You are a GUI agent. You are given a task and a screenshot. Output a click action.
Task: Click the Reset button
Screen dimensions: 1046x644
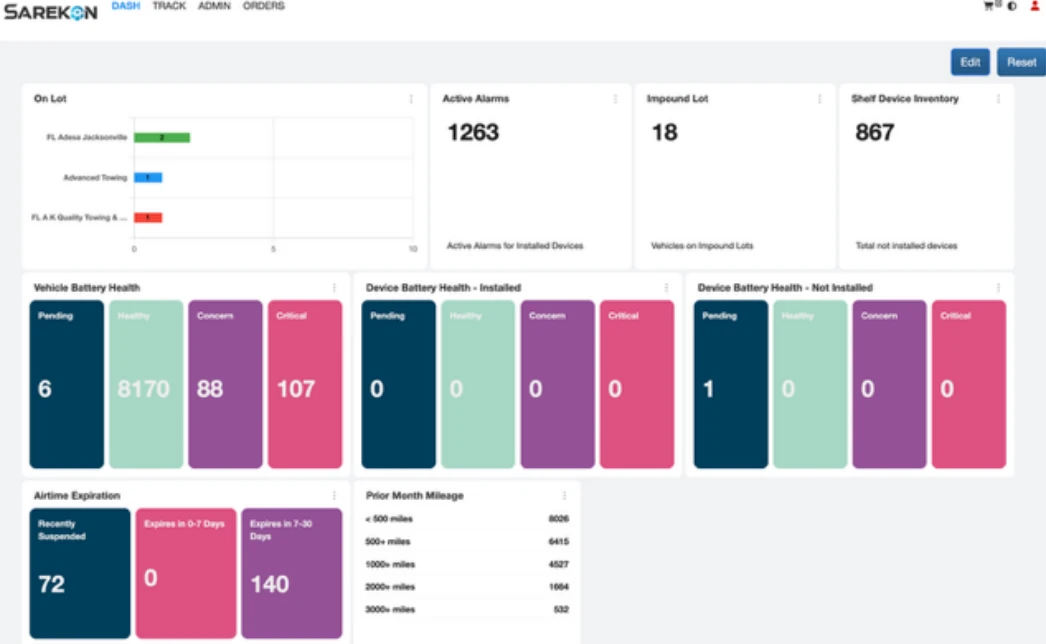[x=1021, y=62]
